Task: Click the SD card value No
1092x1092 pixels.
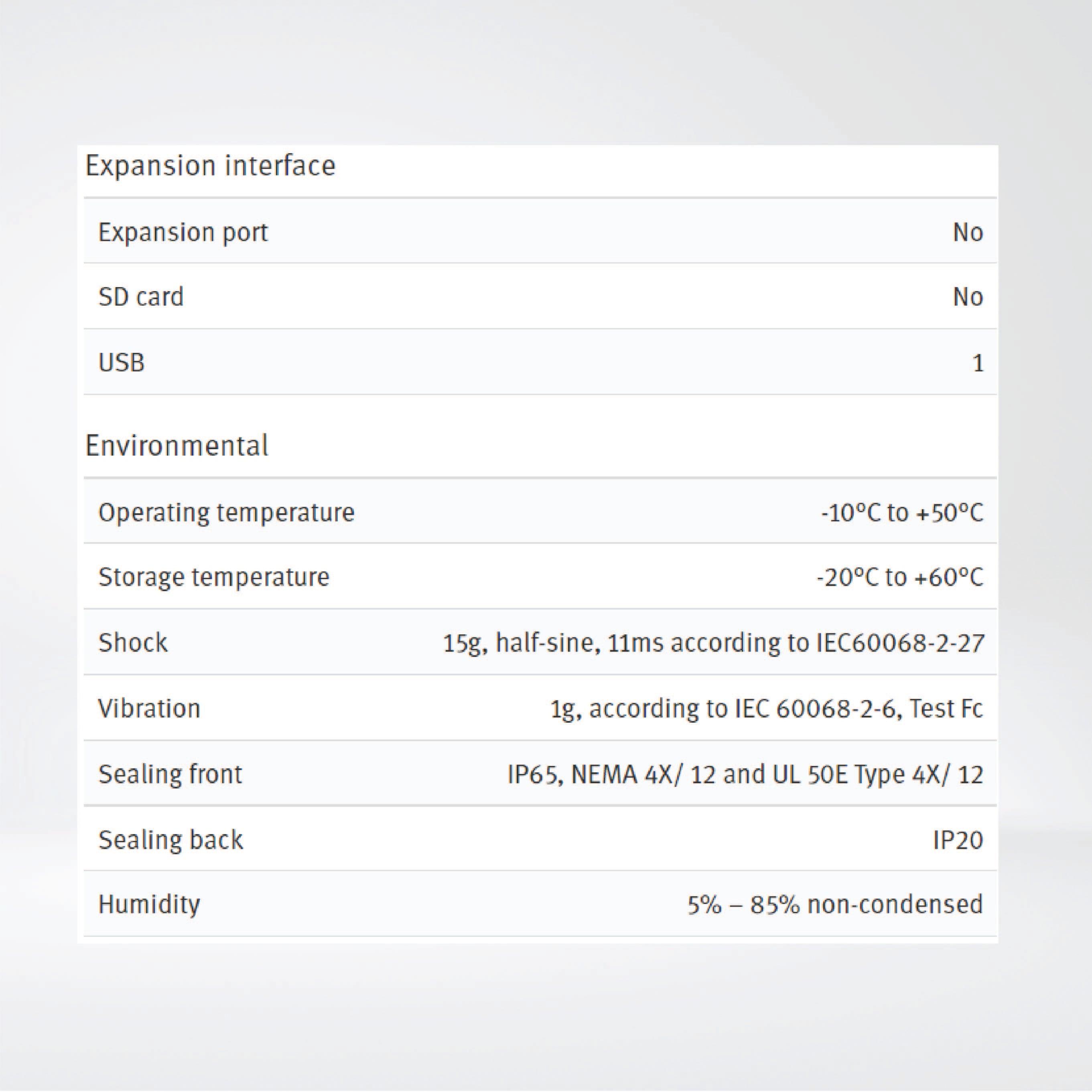Action: (968, 297)
